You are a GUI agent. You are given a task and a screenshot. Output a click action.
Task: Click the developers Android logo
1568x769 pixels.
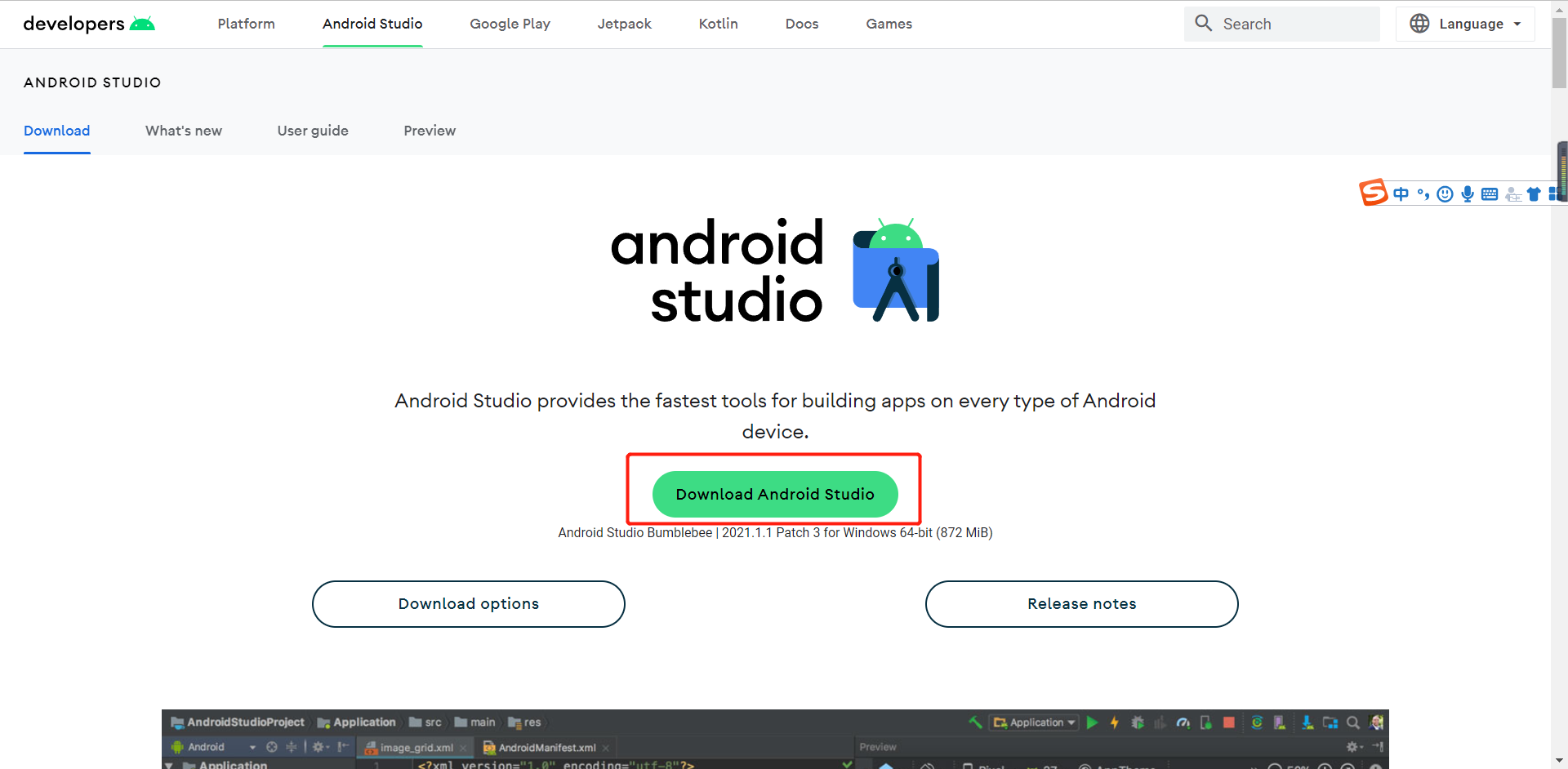point(89,24)
